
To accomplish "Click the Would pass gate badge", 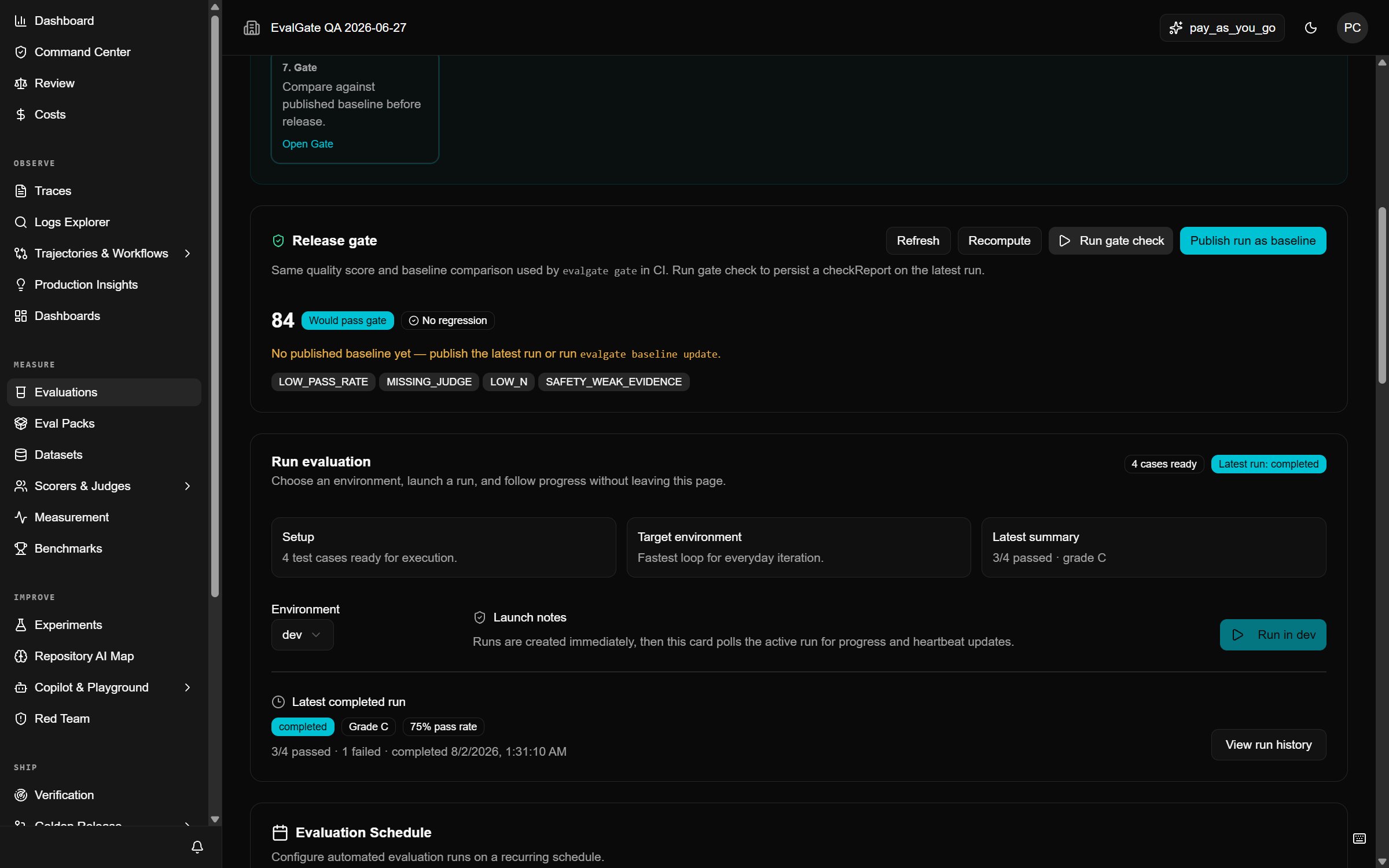I will [347, 321].
